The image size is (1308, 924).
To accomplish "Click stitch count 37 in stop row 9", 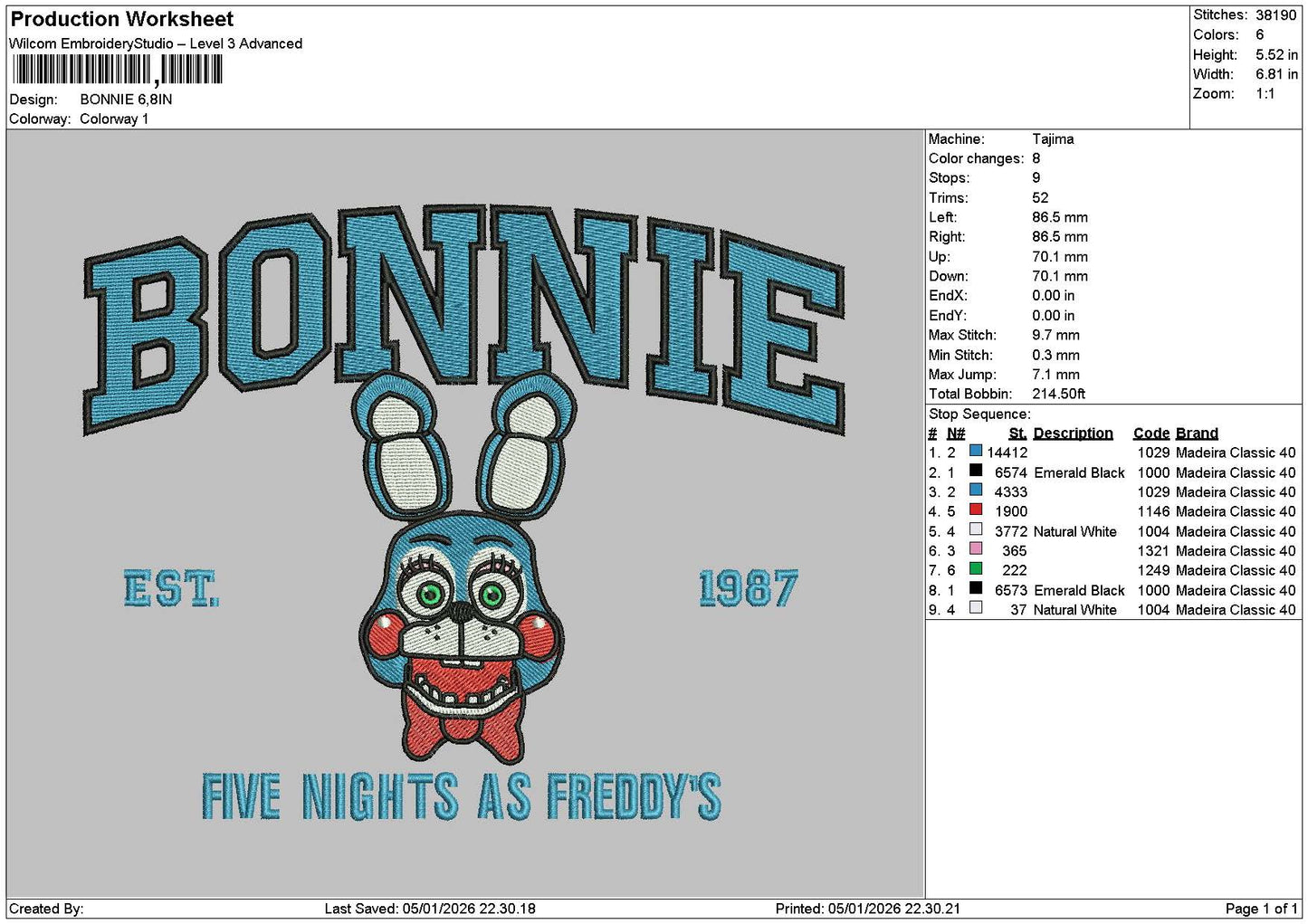I will [x=1018, y=610].
